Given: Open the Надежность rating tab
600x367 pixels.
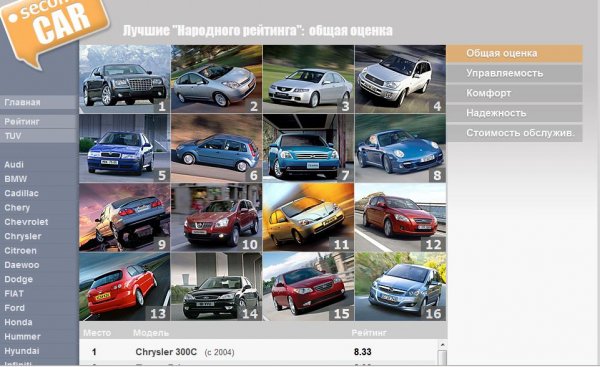Looking at the screenshot, I should pos(515,113).
